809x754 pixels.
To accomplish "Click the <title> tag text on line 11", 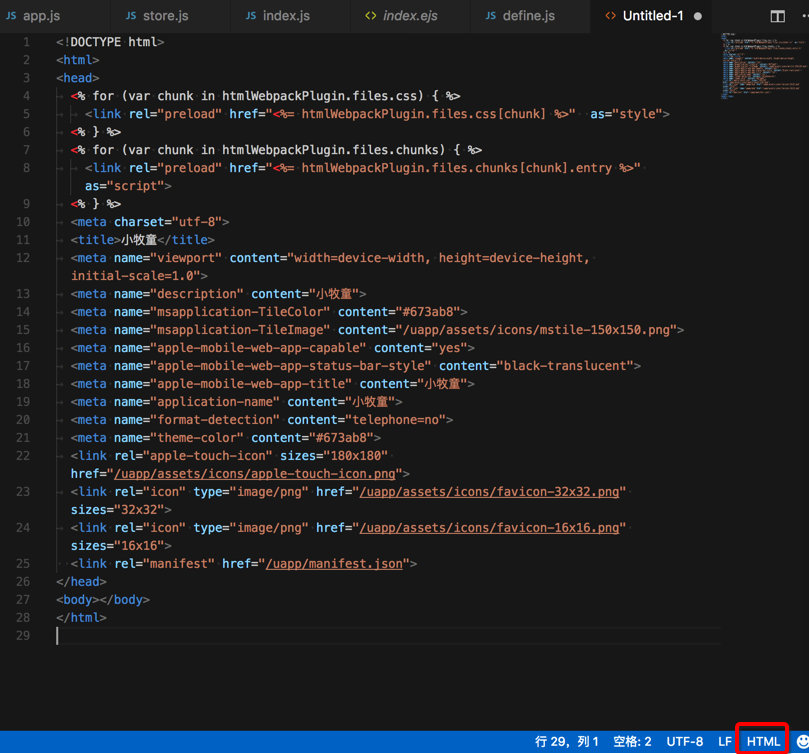I will coord(96,240).
